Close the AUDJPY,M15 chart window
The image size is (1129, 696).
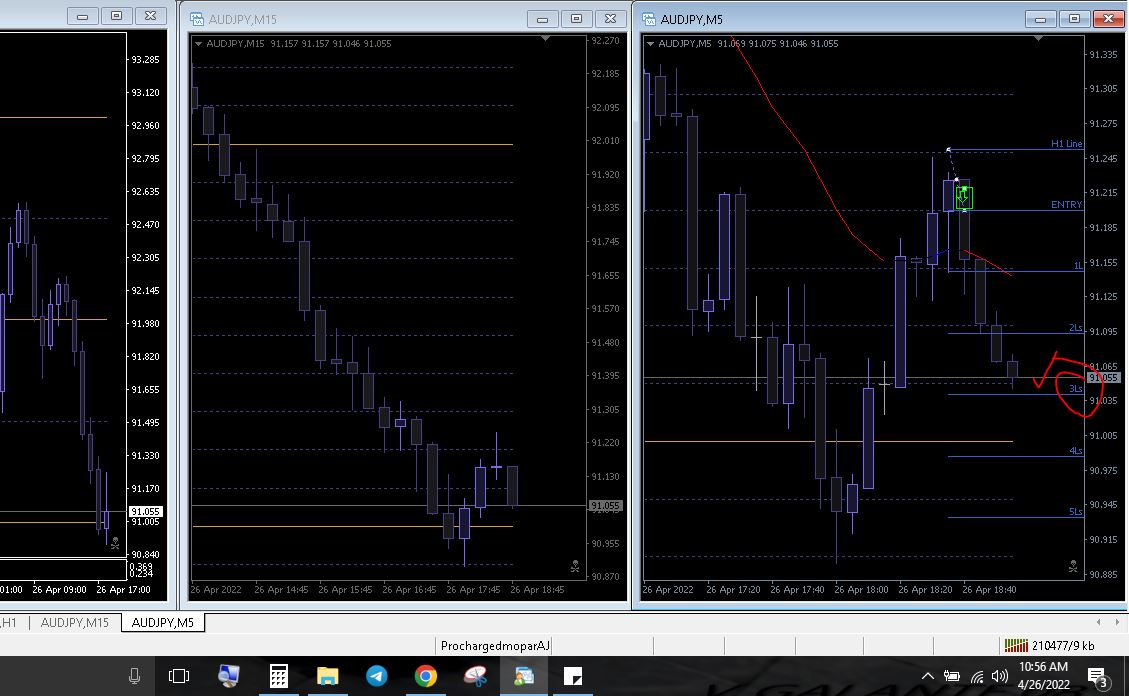(611, 19)
